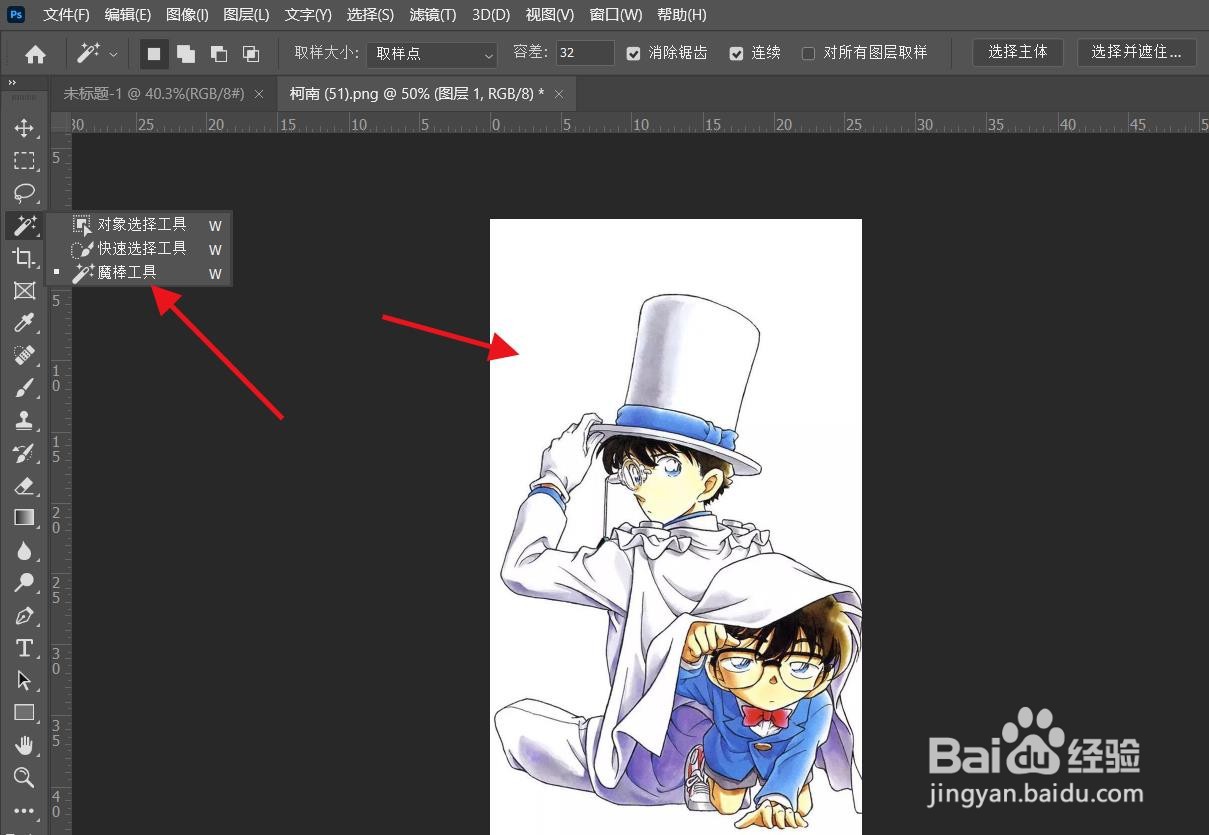The height and width of the screenshot is (835, 1209).
Task: Select the Frame tool
Action: coord(24,291)
